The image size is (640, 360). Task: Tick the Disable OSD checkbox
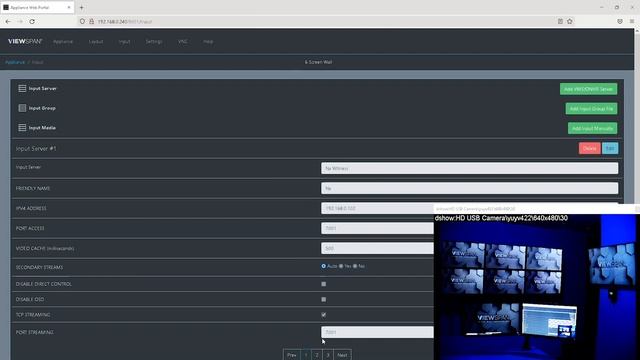point(324,299)
